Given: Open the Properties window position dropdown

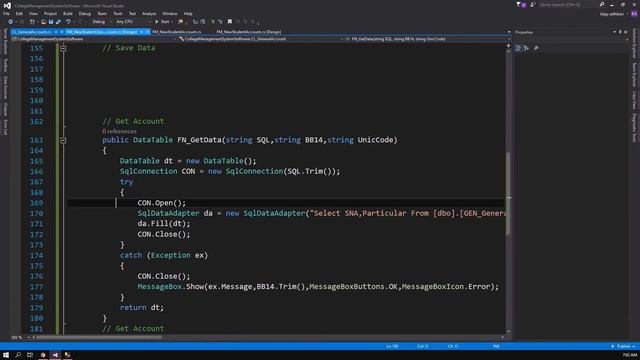Looking at the screenshot, I should (x=614, y=32).
